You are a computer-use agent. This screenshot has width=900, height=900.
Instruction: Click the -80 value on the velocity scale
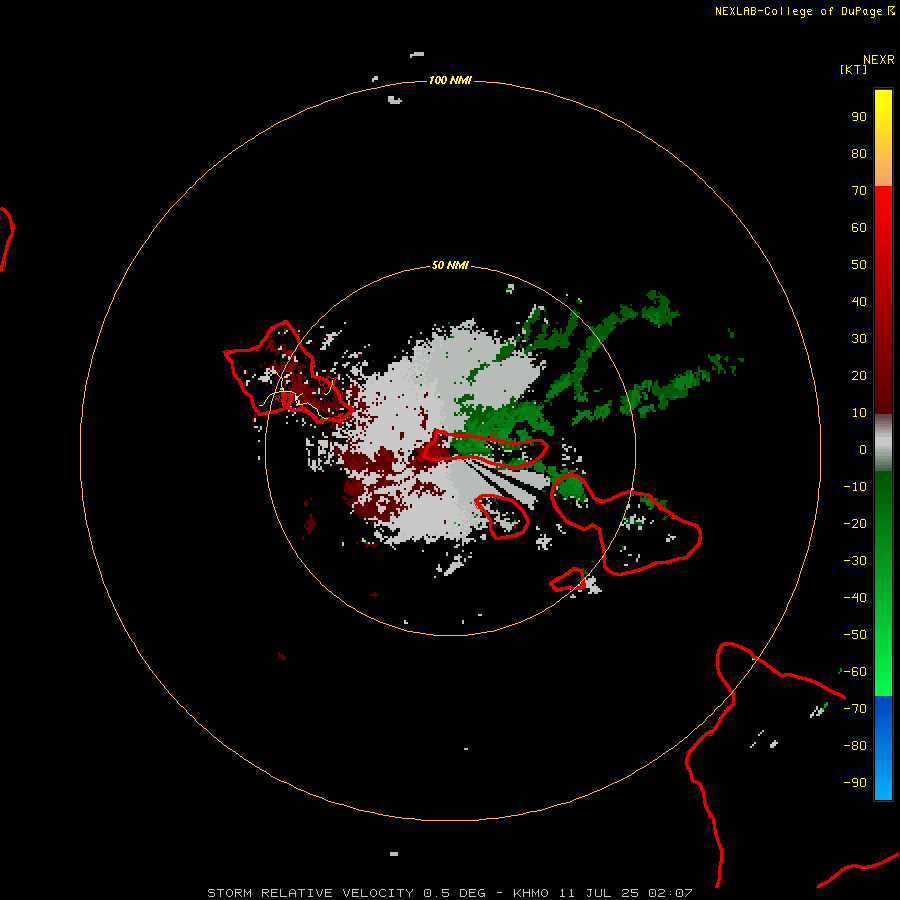(855, 746)
